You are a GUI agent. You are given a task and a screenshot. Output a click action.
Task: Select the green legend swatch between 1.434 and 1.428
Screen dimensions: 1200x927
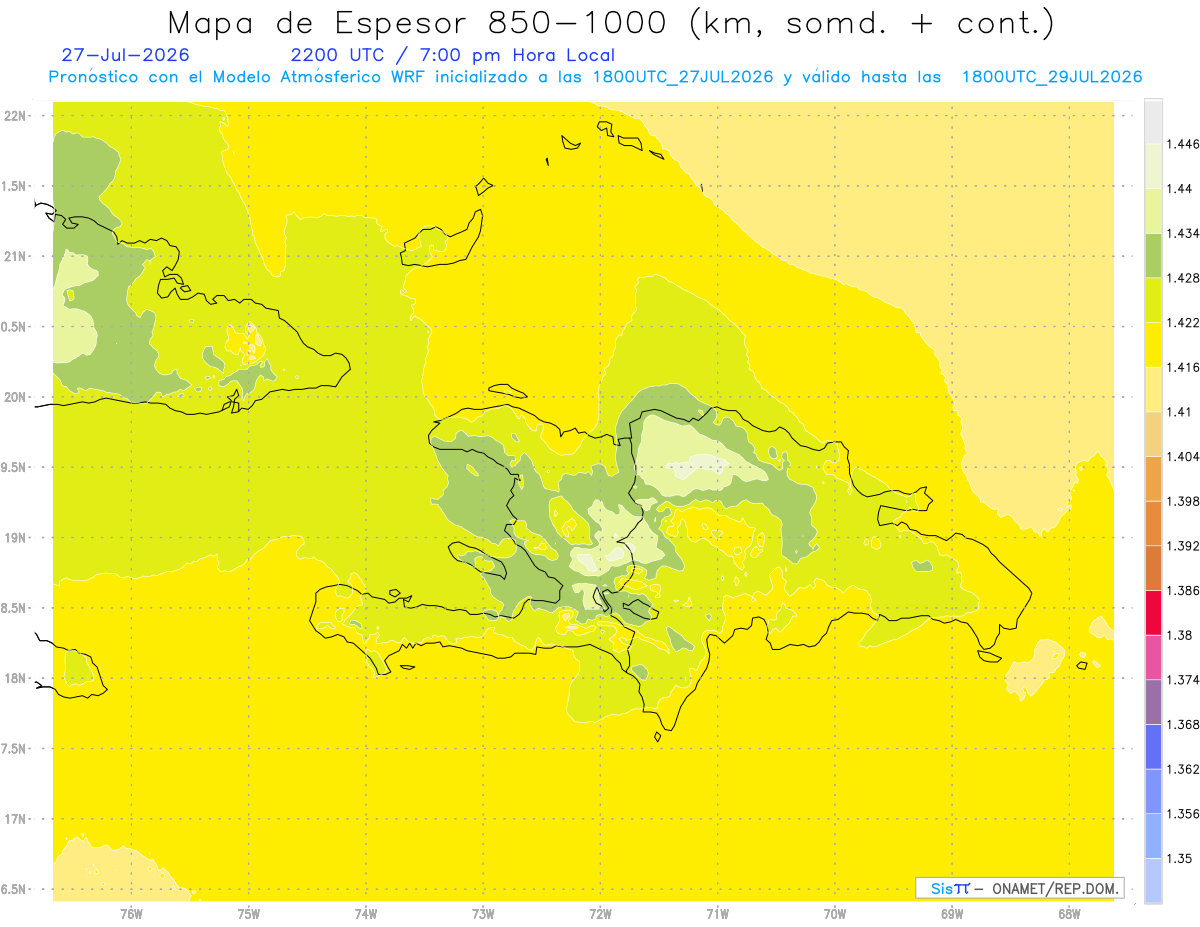(x=1153, y=255)
